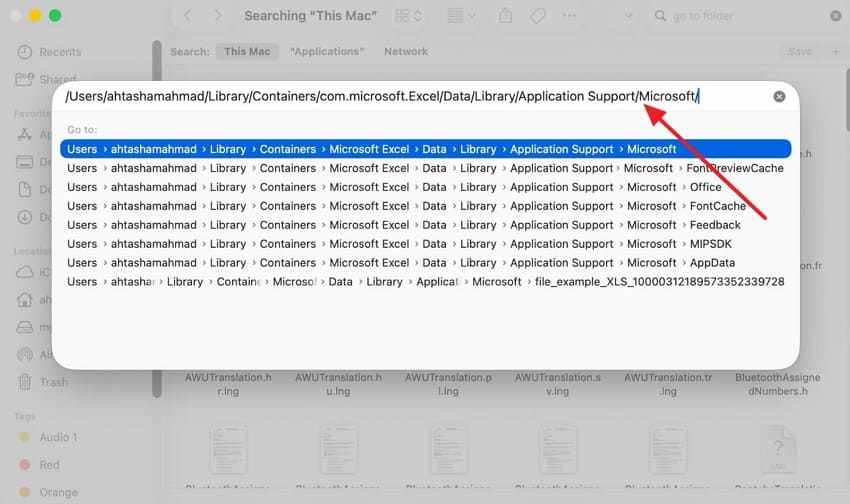Choose the file_example_XLS path suggestion
This screenshot has height=504, width=850.
tap(426, 282)
